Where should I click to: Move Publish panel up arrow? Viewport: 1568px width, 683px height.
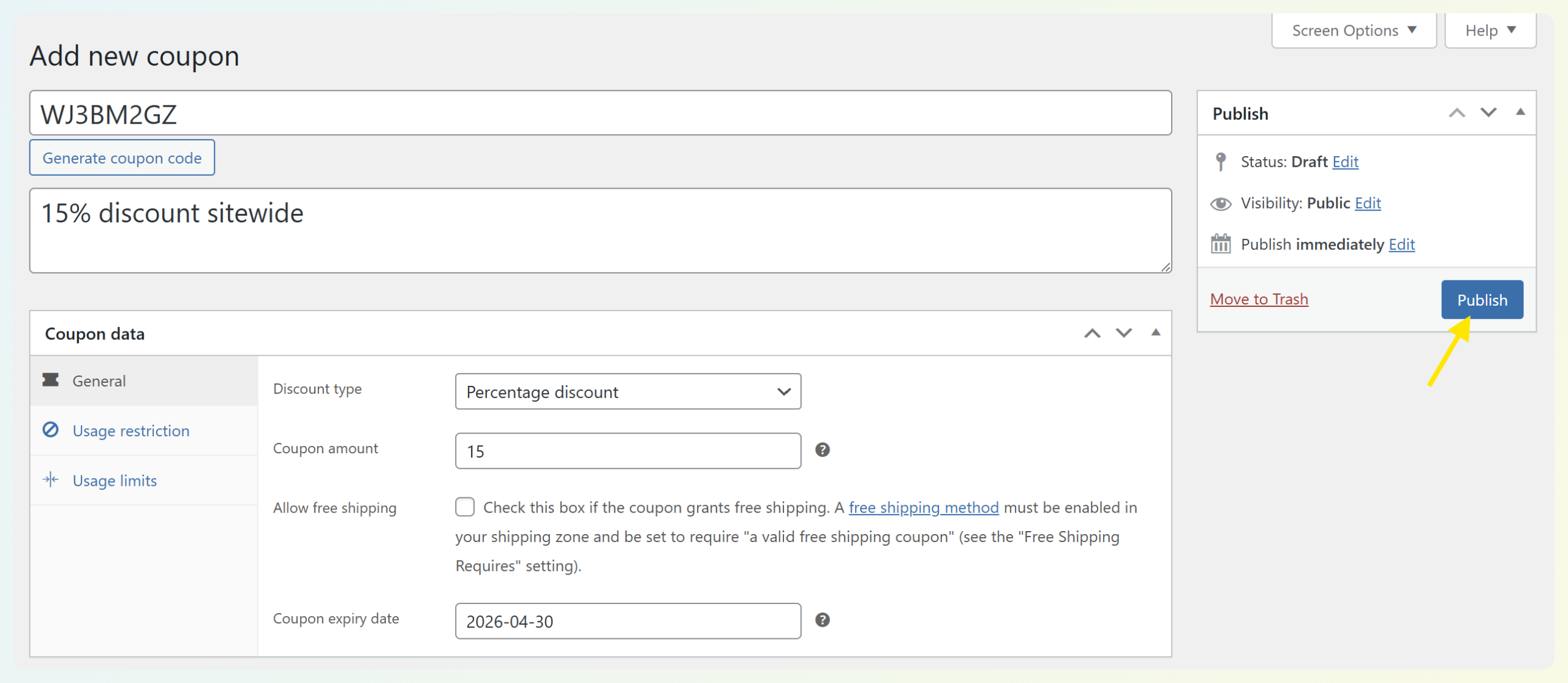coord(1457,113)
